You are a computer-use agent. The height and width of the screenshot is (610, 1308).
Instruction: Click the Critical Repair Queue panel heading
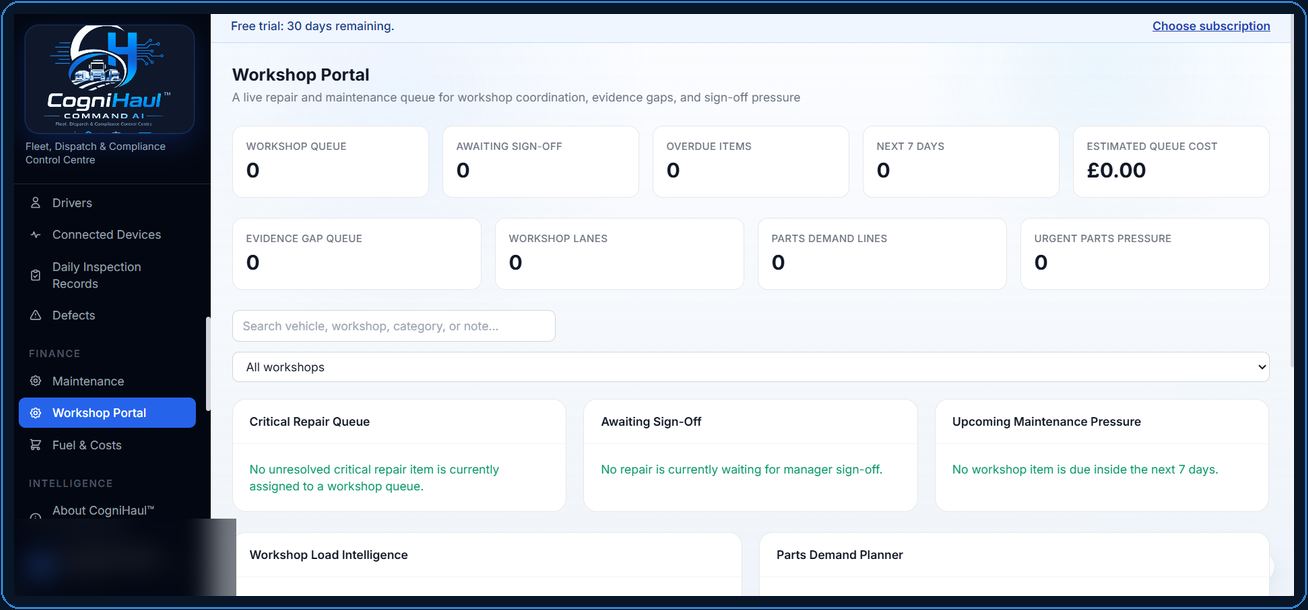(309, 422)
